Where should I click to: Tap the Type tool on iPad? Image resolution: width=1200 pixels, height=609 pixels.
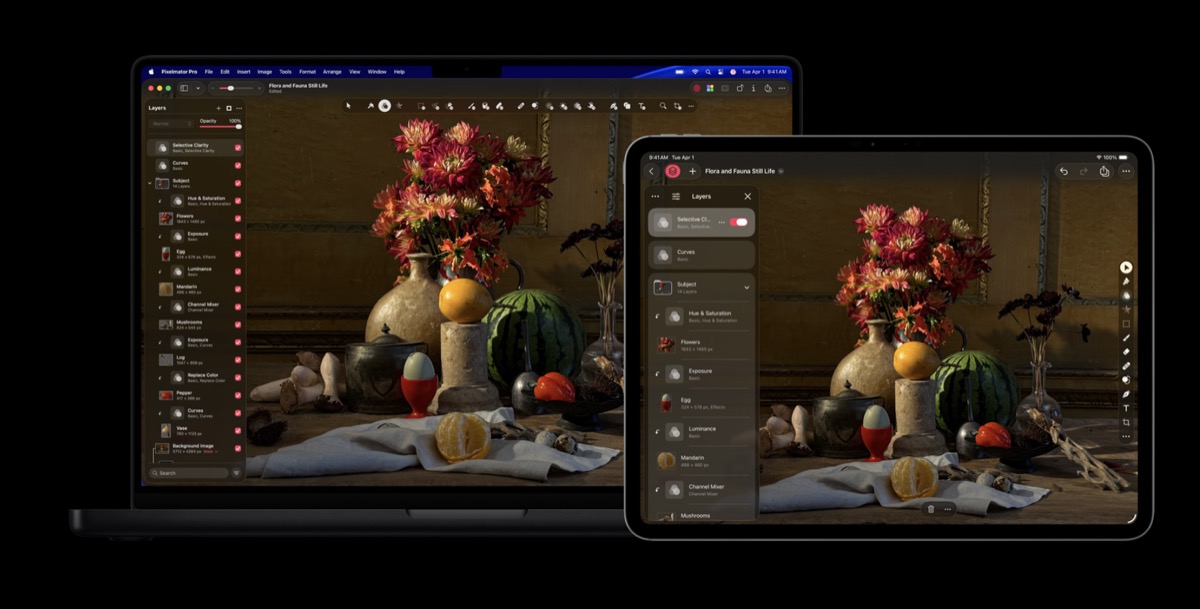[x=1126, y=408]
